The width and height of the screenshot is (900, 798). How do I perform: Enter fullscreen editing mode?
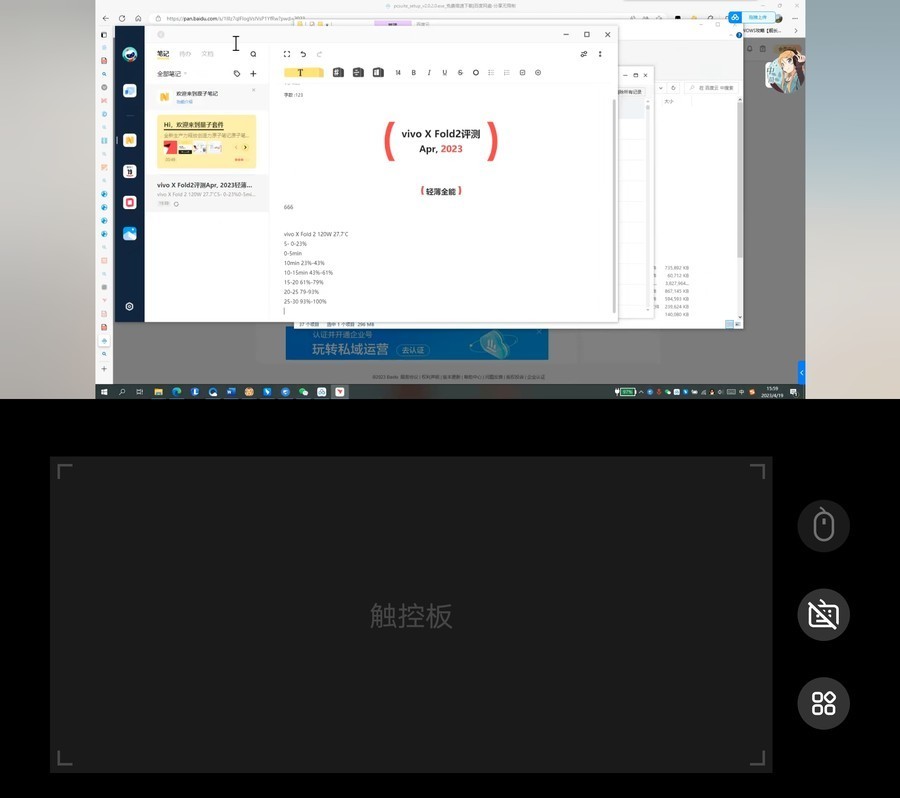coord(287,54)
